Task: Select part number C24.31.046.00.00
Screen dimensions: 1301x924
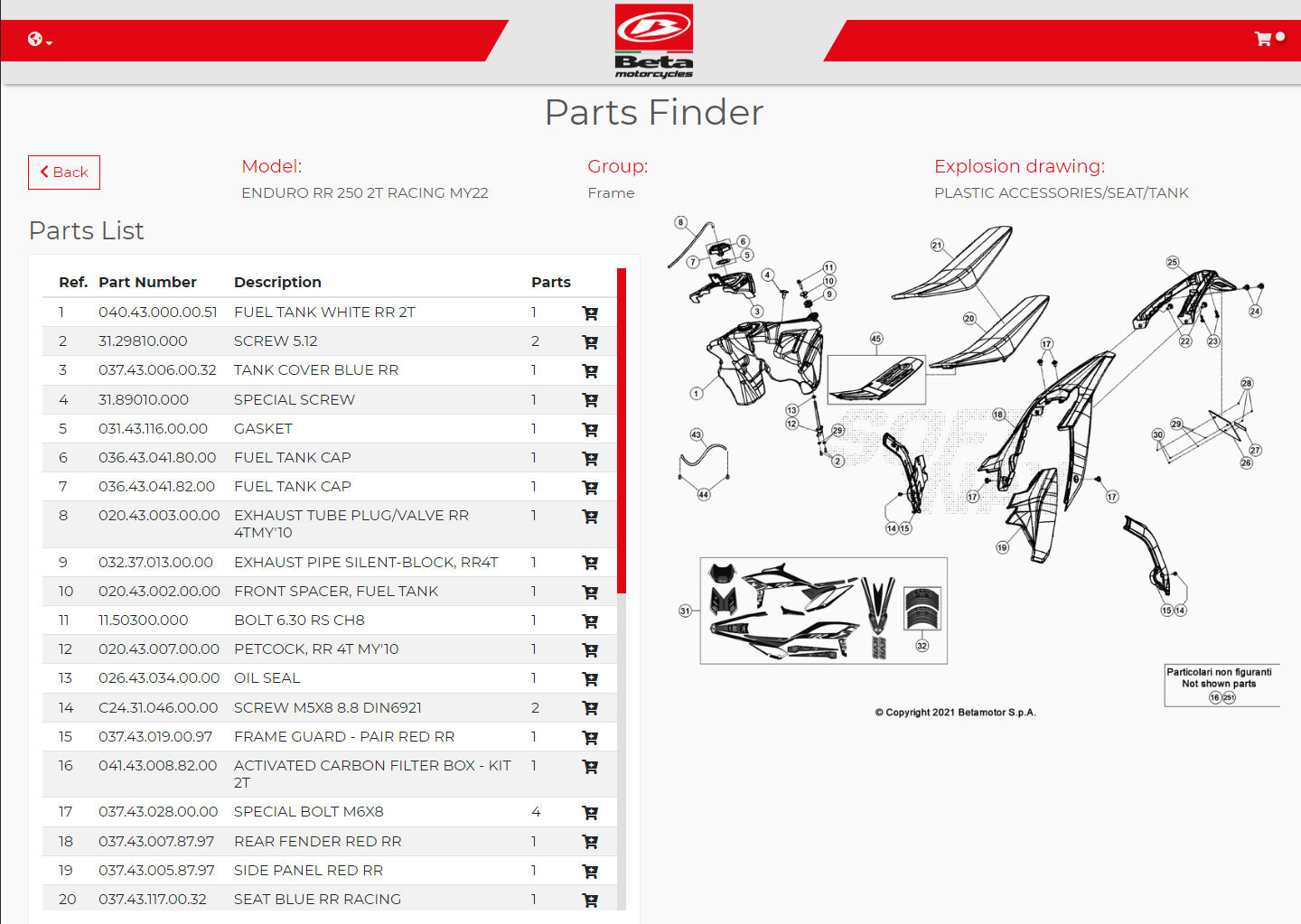Action: tap(158, 708)
